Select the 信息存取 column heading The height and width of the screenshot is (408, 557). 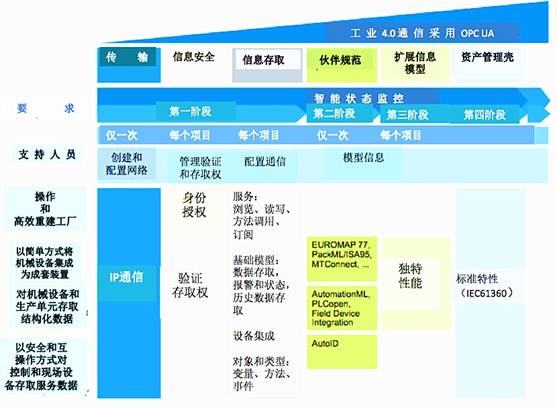(267, 65)
